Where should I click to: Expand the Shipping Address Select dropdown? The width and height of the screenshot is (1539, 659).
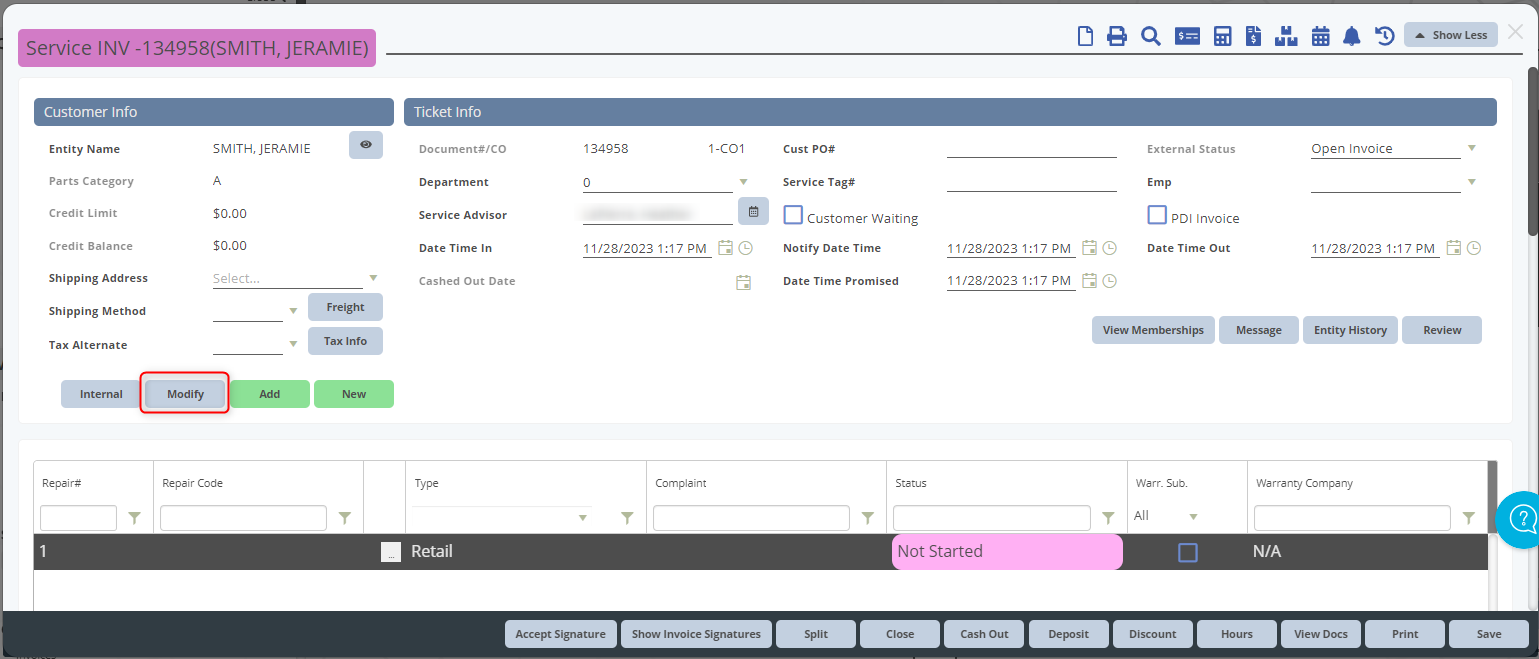pos(373,278)
